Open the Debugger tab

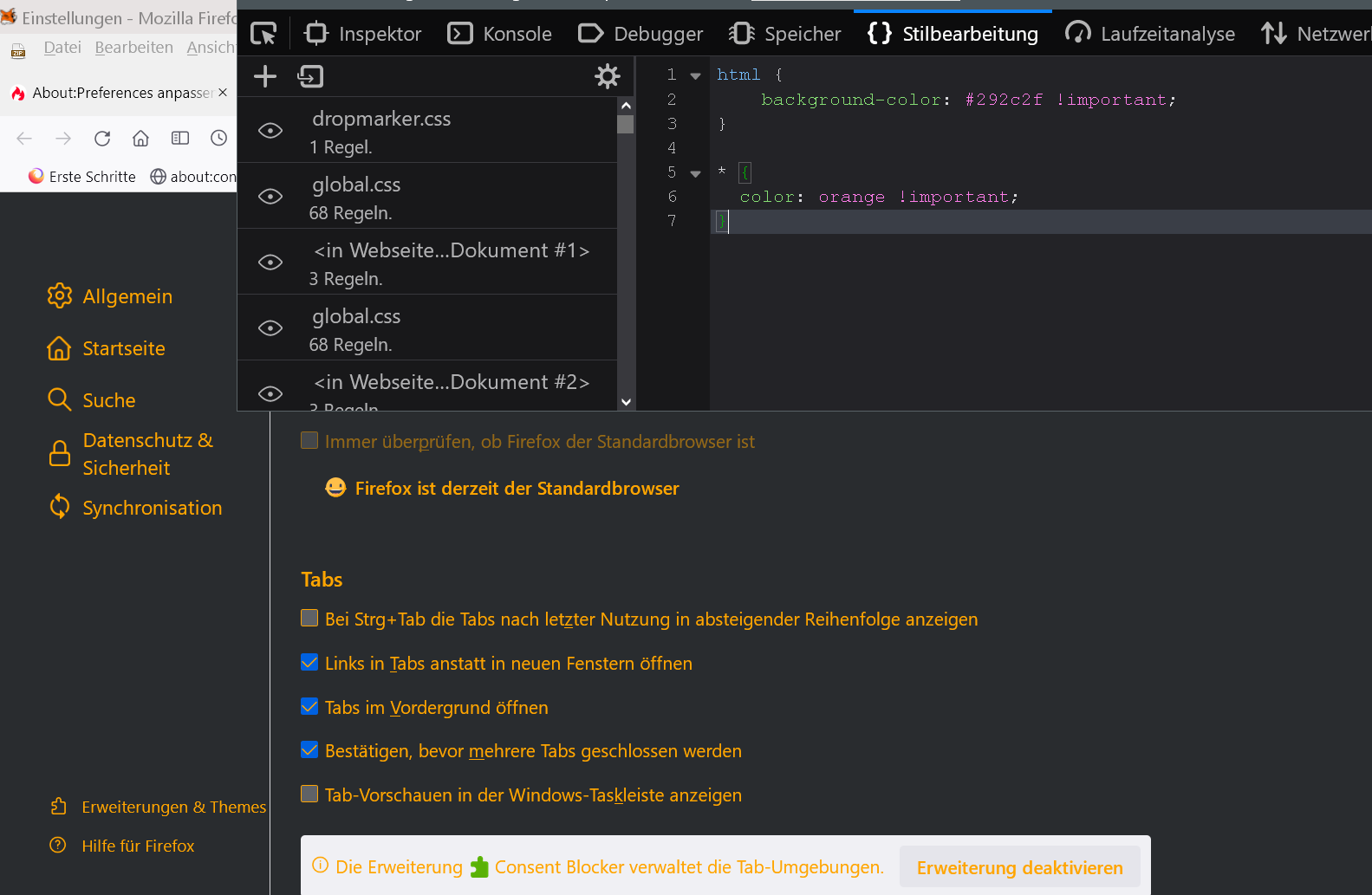[x=640, y=34]
